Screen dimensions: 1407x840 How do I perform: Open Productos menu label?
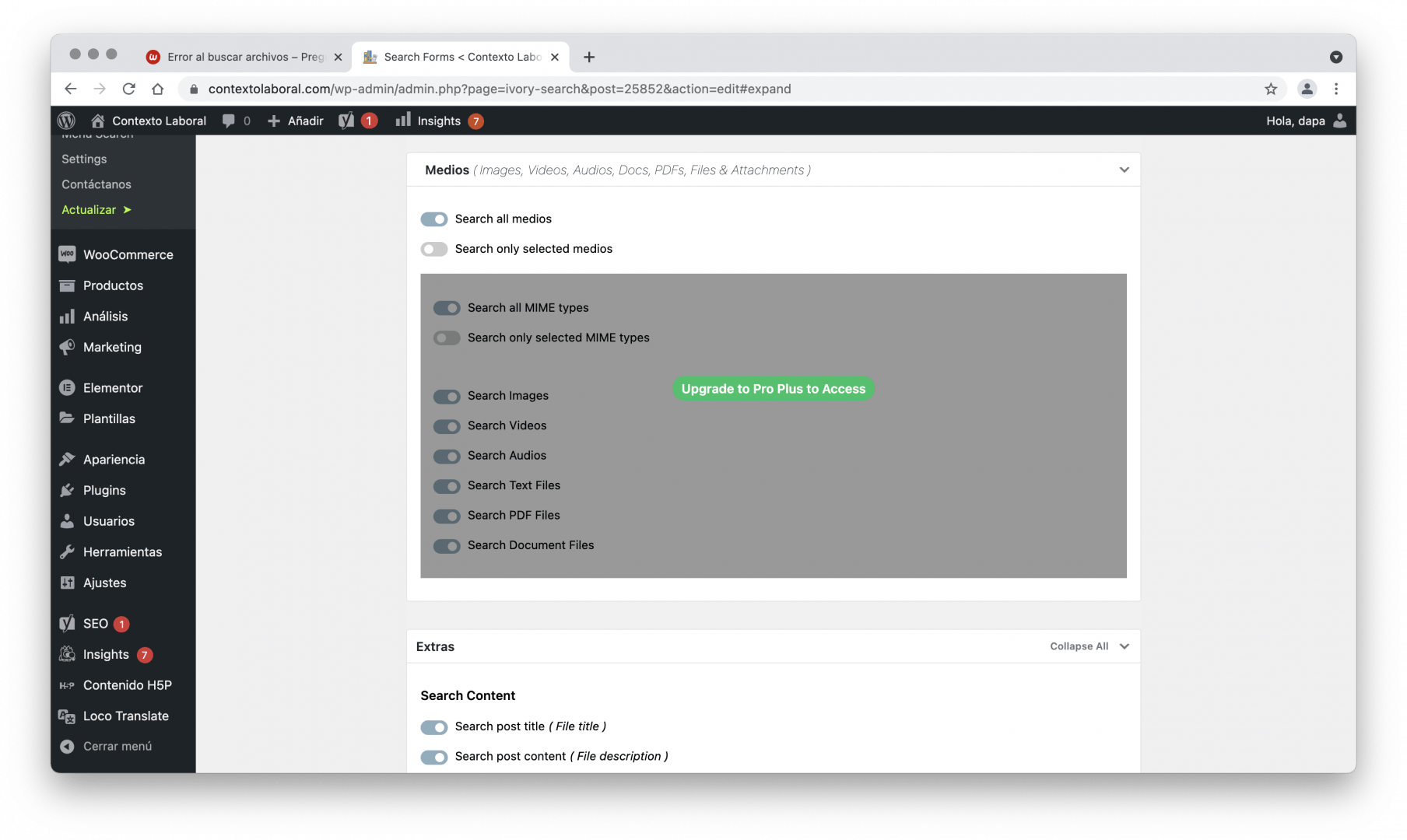(113, 285)
